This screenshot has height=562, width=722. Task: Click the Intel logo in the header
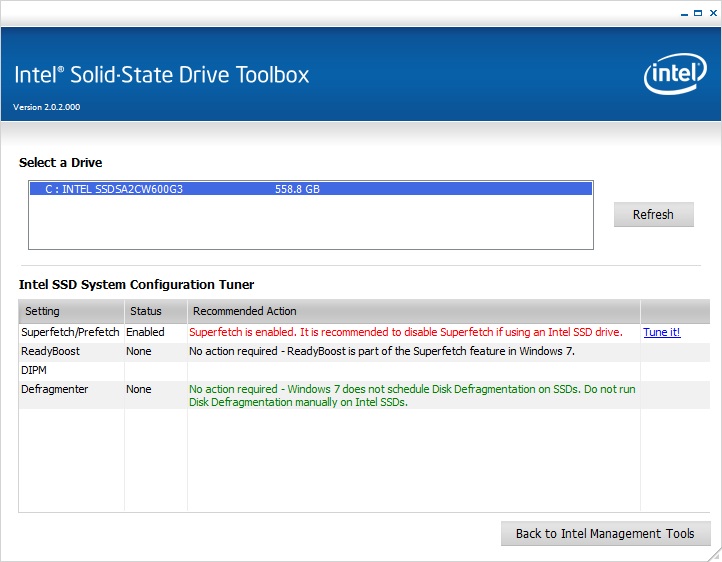(x=675, y=74)
